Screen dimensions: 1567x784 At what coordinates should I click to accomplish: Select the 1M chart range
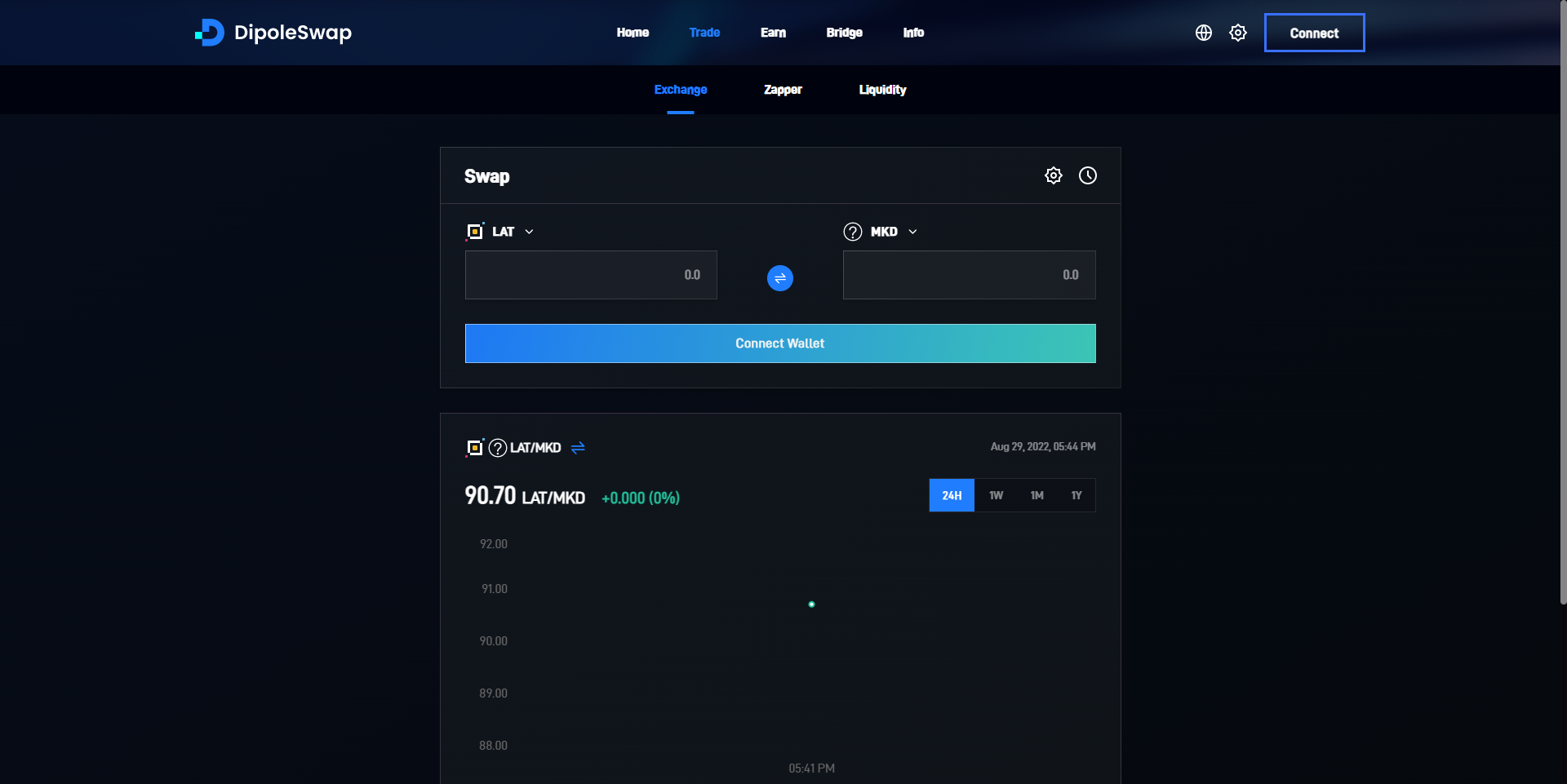[1037, 495]
